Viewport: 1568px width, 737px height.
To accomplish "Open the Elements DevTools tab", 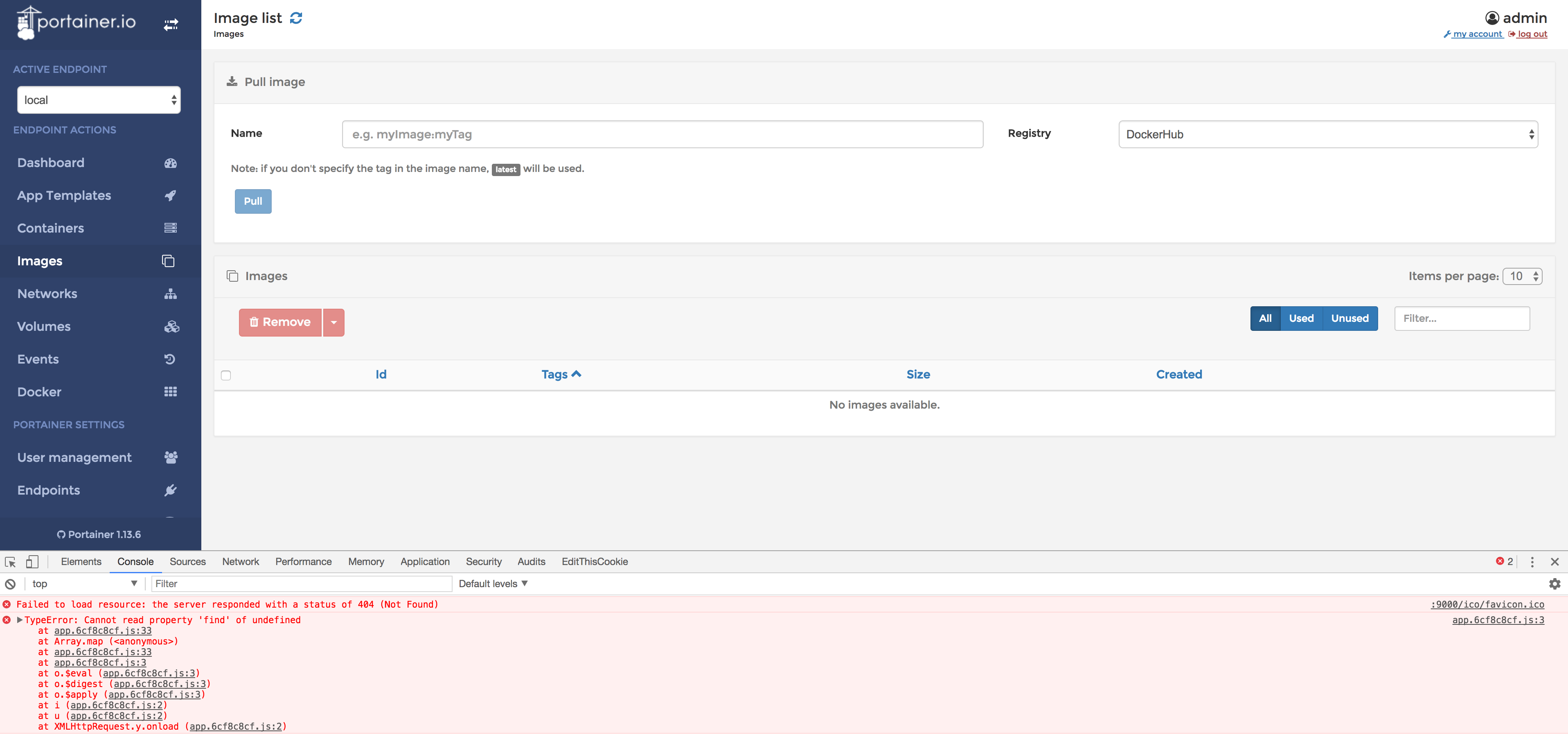I will (81, 562).
